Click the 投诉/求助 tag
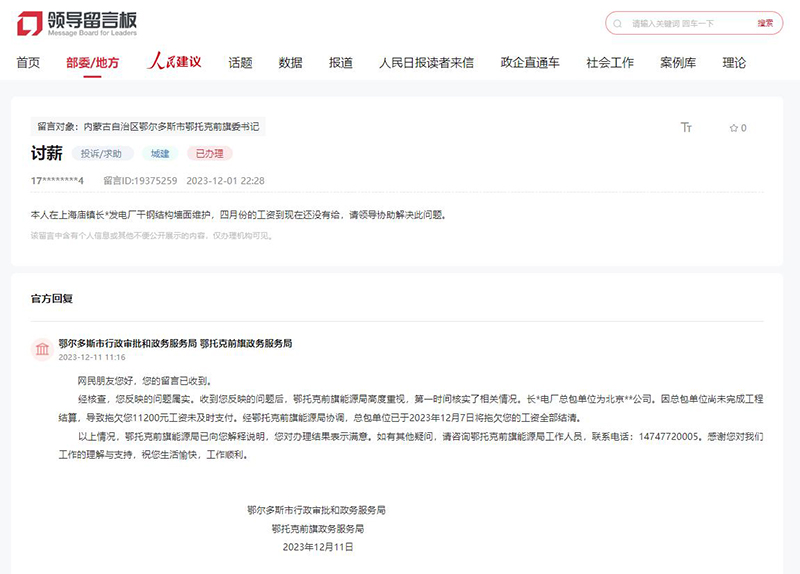This screenshot has height=574, width=800. click(x=102, y=154)
